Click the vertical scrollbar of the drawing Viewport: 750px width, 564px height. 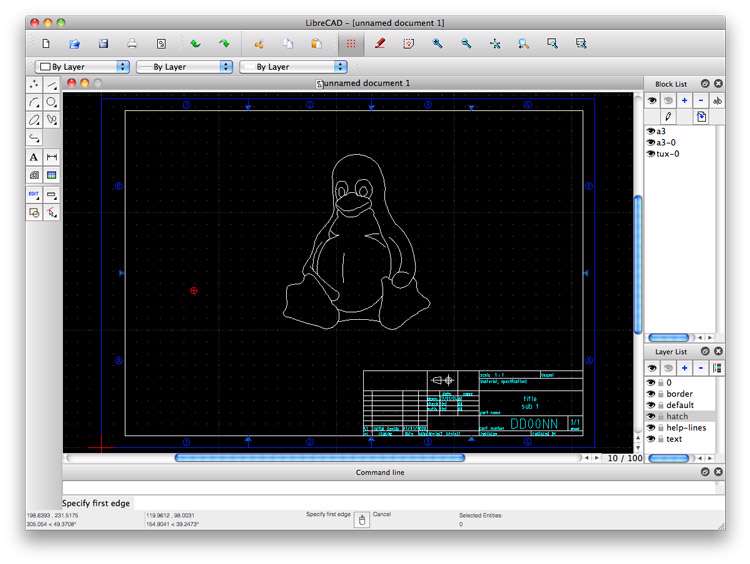638,263
